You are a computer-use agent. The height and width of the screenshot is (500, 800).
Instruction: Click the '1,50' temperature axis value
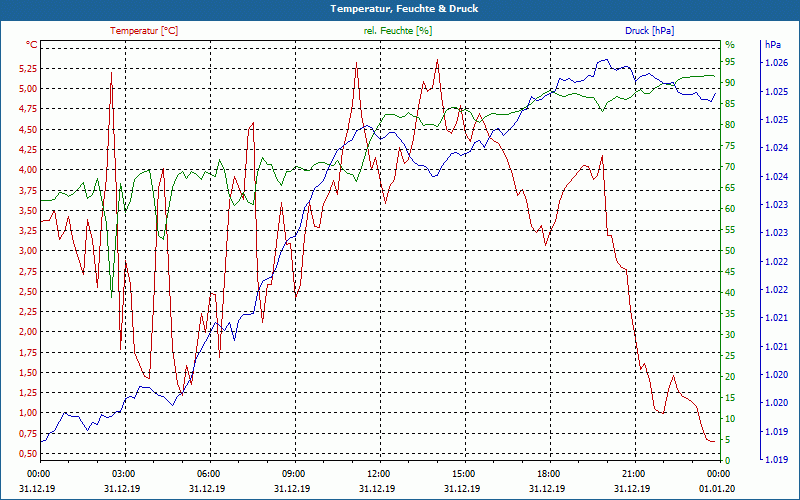pyautogui.click(x=28, y=372)
